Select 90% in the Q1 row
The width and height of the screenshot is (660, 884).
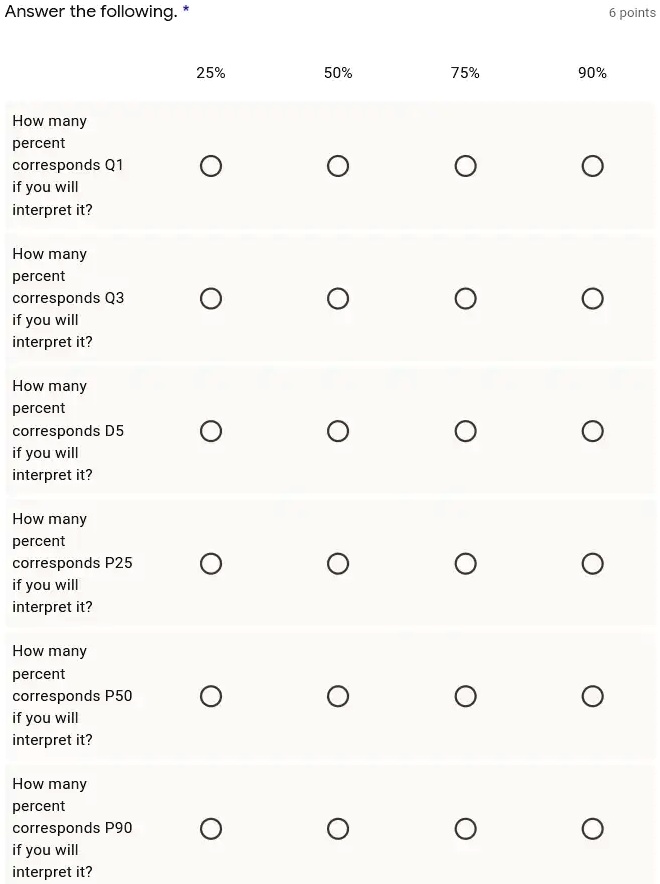(x=592, y=166)
